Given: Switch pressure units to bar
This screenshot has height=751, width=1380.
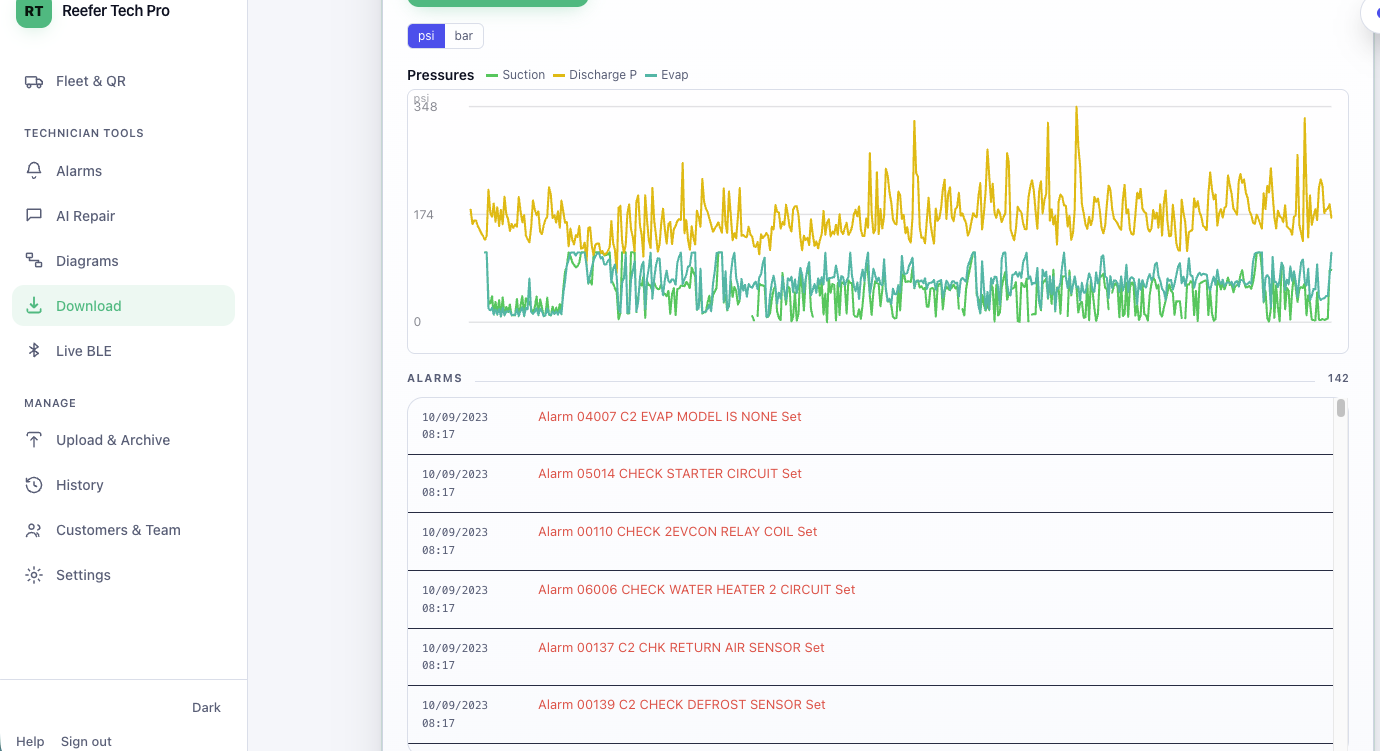Looking at the screenshot, I should click(464, 36).
